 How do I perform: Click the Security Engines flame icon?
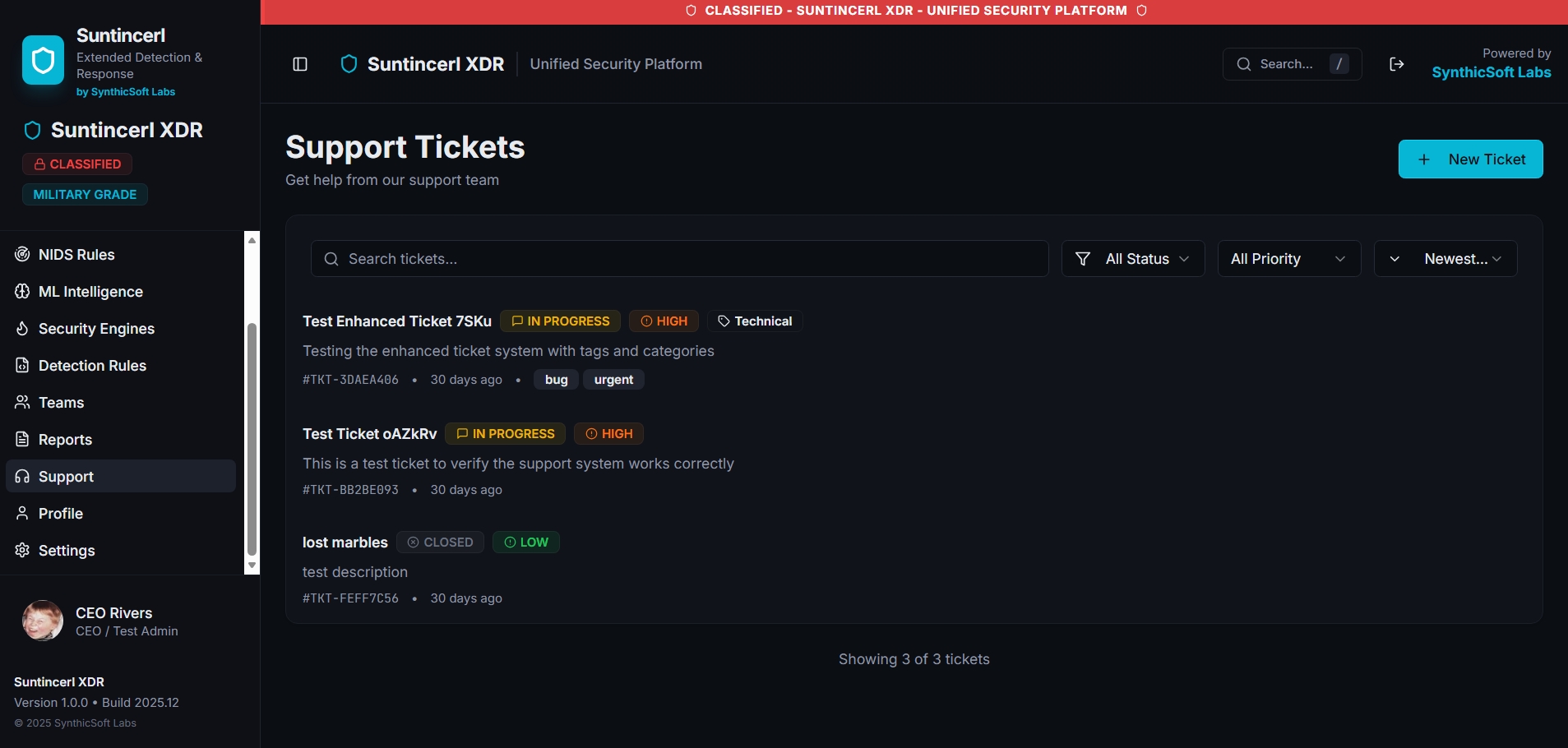pyautogui.click(x=22, y=329)
